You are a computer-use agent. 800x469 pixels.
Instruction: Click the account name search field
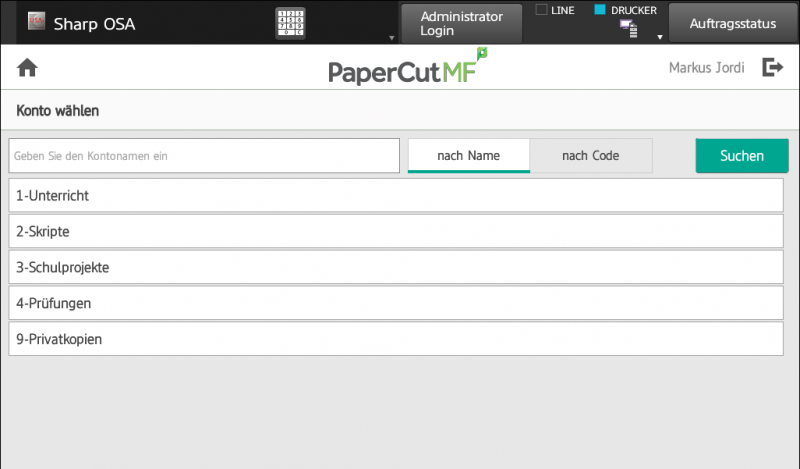(204, 156)
